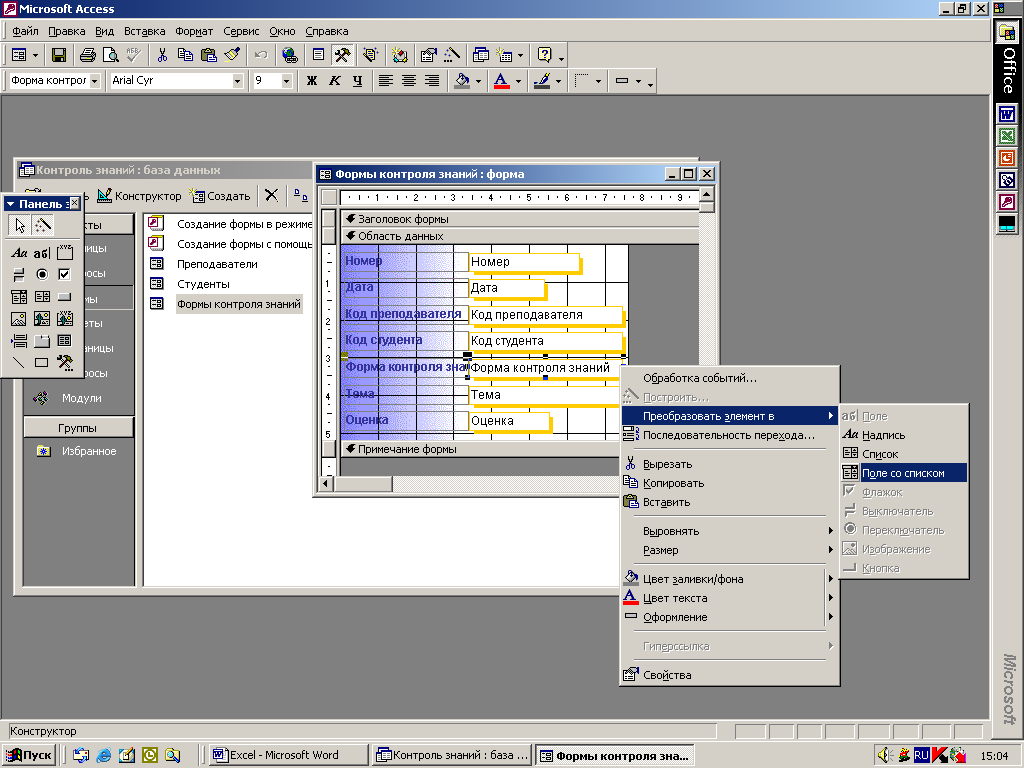
Task: Select the Check Box tool in the toolbox
Action: point(65,274)
